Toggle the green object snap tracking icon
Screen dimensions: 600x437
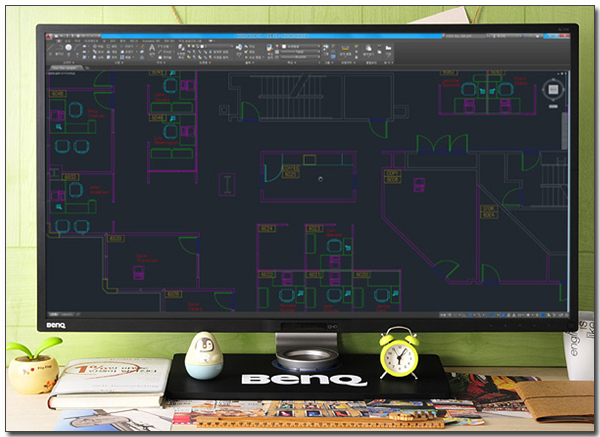tap(493, 315)
